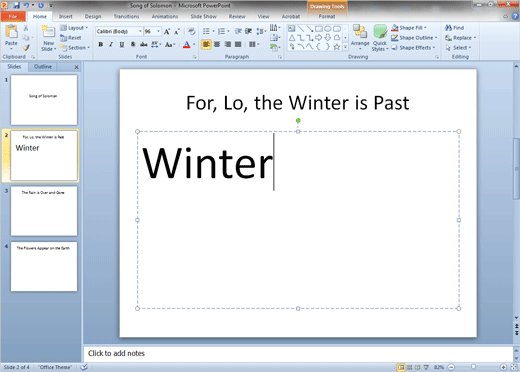Image resolution: width=520 pixels, height=372 pixels.
Task: Select the text box shape tool
Action: (292, 29)
